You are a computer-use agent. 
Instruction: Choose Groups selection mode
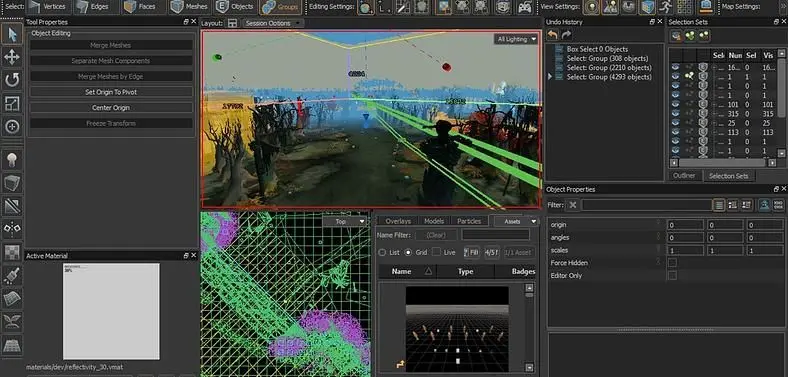click(281, 7)
